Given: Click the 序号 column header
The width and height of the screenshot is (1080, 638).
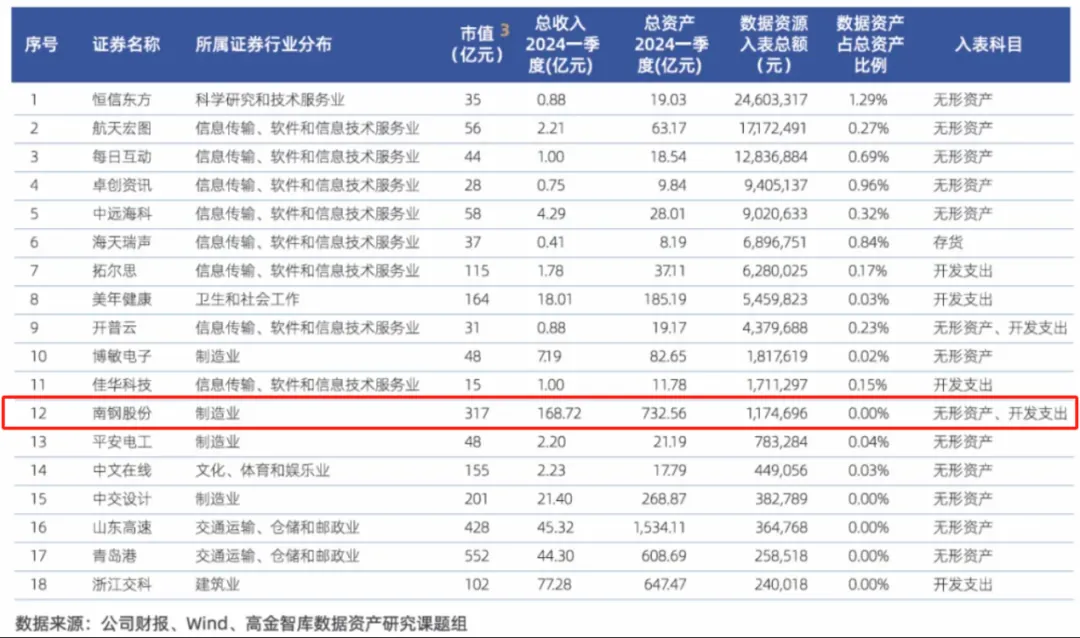Looking at the screenshot, I should (41, 45).
